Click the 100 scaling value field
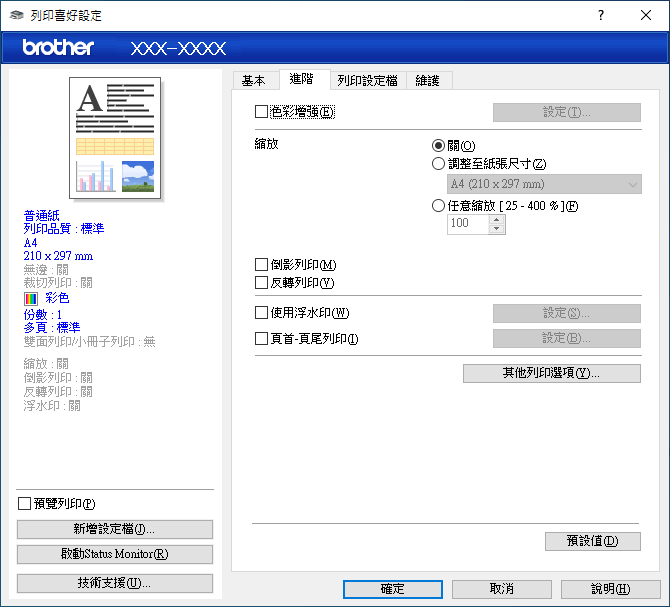The image size is (670, 607). point(468,224)
